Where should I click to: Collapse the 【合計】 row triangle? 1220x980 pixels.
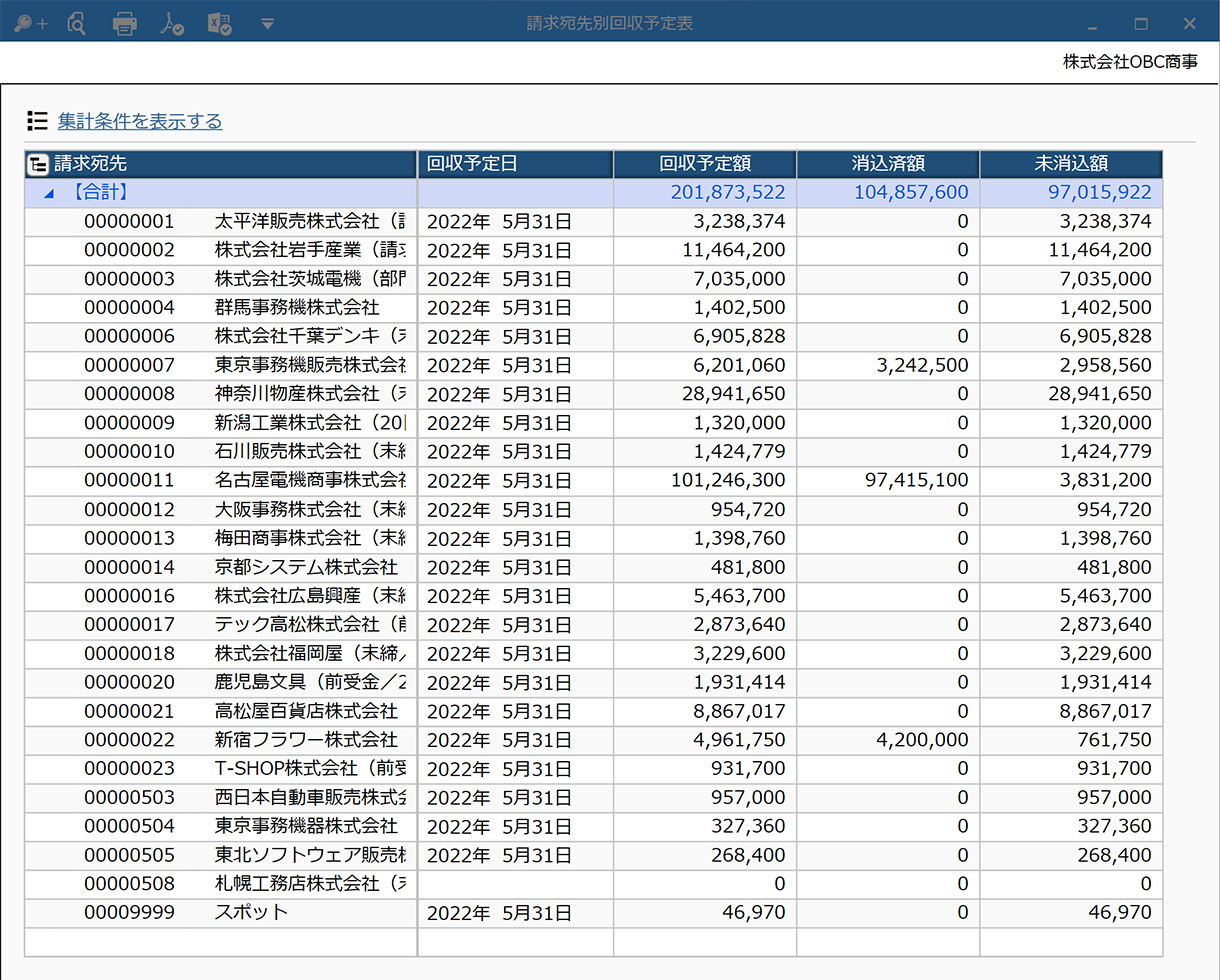[x=48, y=193]
